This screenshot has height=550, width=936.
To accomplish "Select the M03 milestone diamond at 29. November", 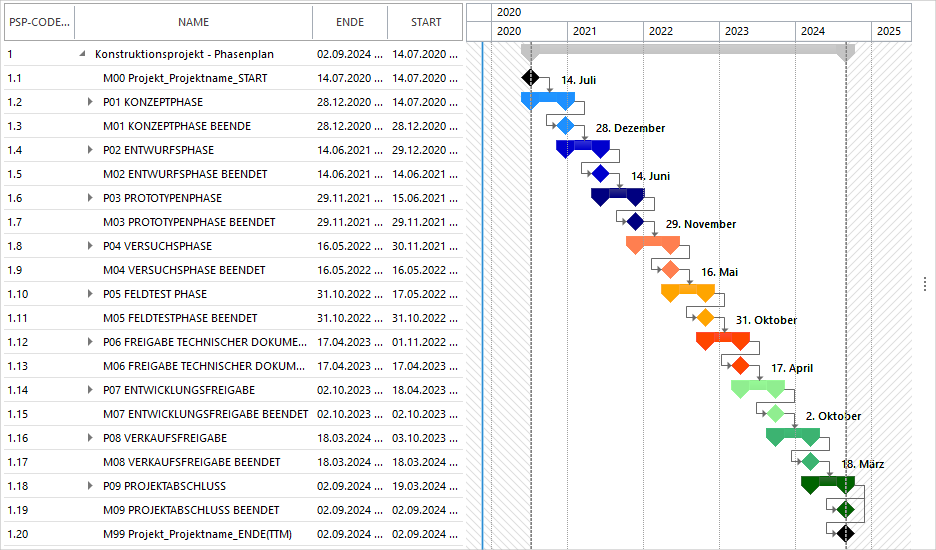I will 635,222.
